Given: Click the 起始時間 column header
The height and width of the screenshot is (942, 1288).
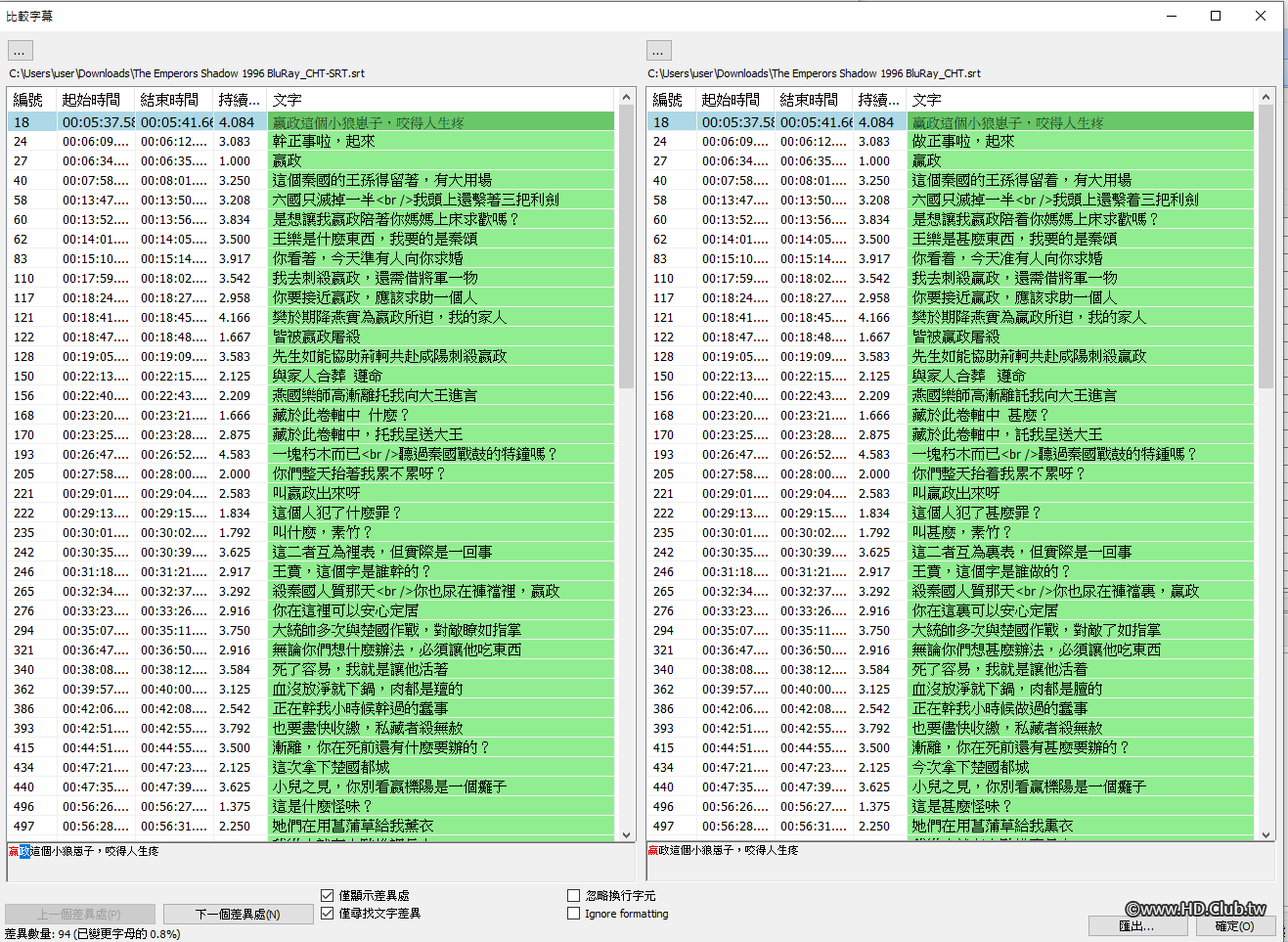Looking at the screenshot, I should (x=94, y=99).
